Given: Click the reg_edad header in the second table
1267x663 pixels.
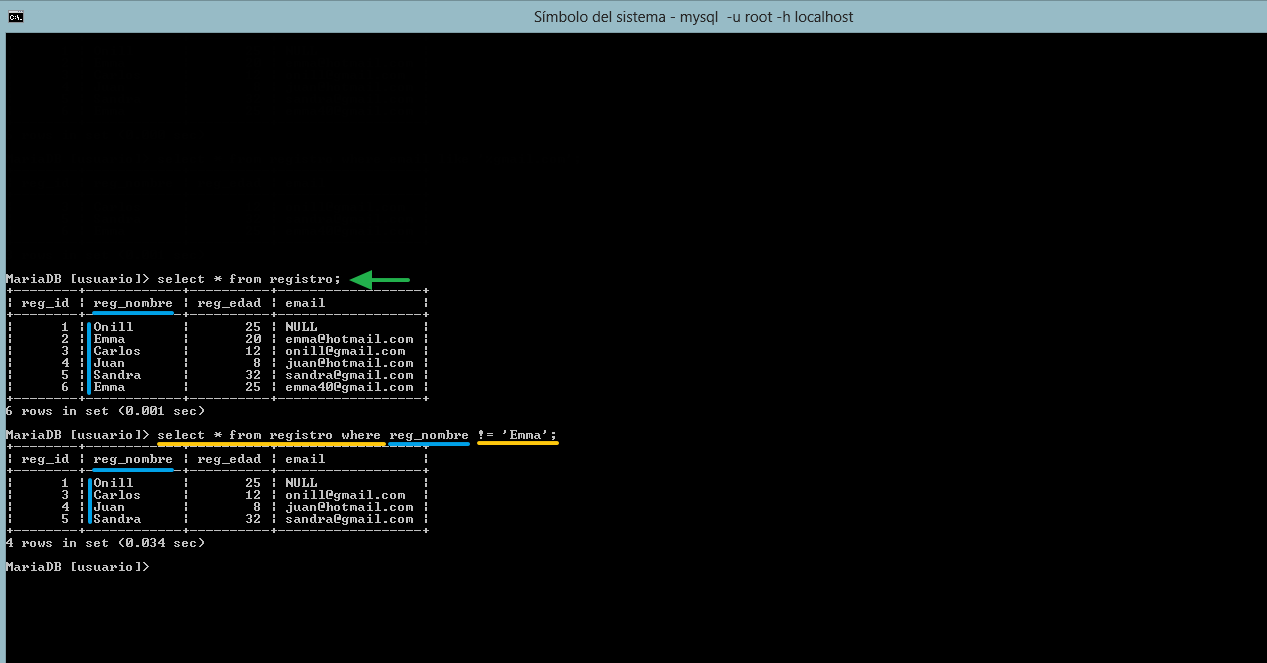Looking at the screenshot, I should tap(229, 459).
